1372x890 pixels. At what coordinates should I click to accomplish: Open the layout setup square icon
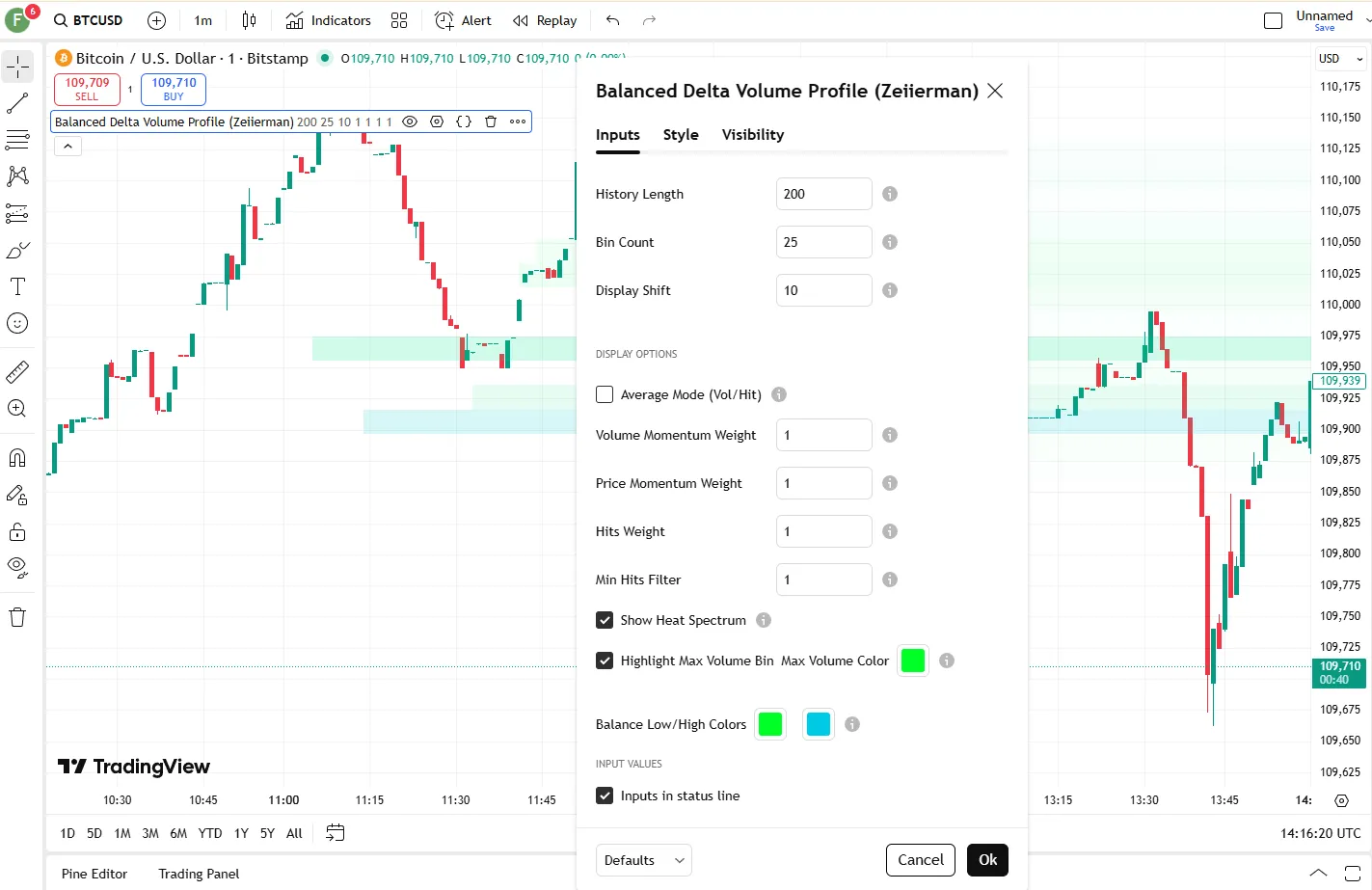click(x=1273, y=20)
